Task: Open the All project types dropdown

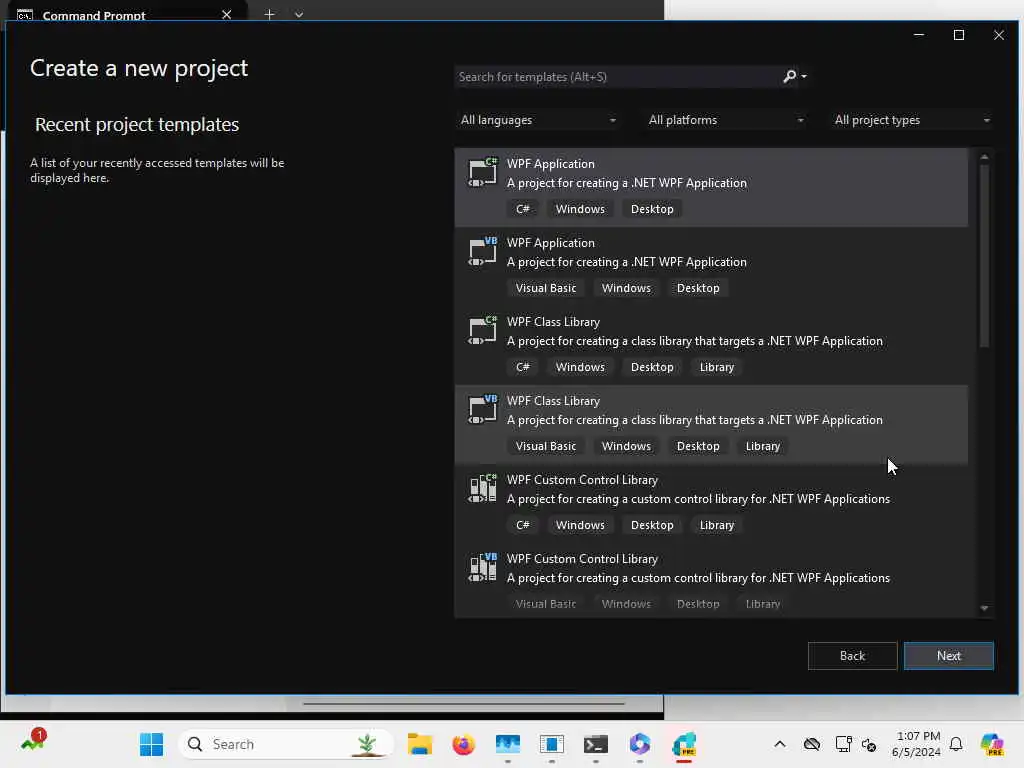Action: (x=912, y=120)
